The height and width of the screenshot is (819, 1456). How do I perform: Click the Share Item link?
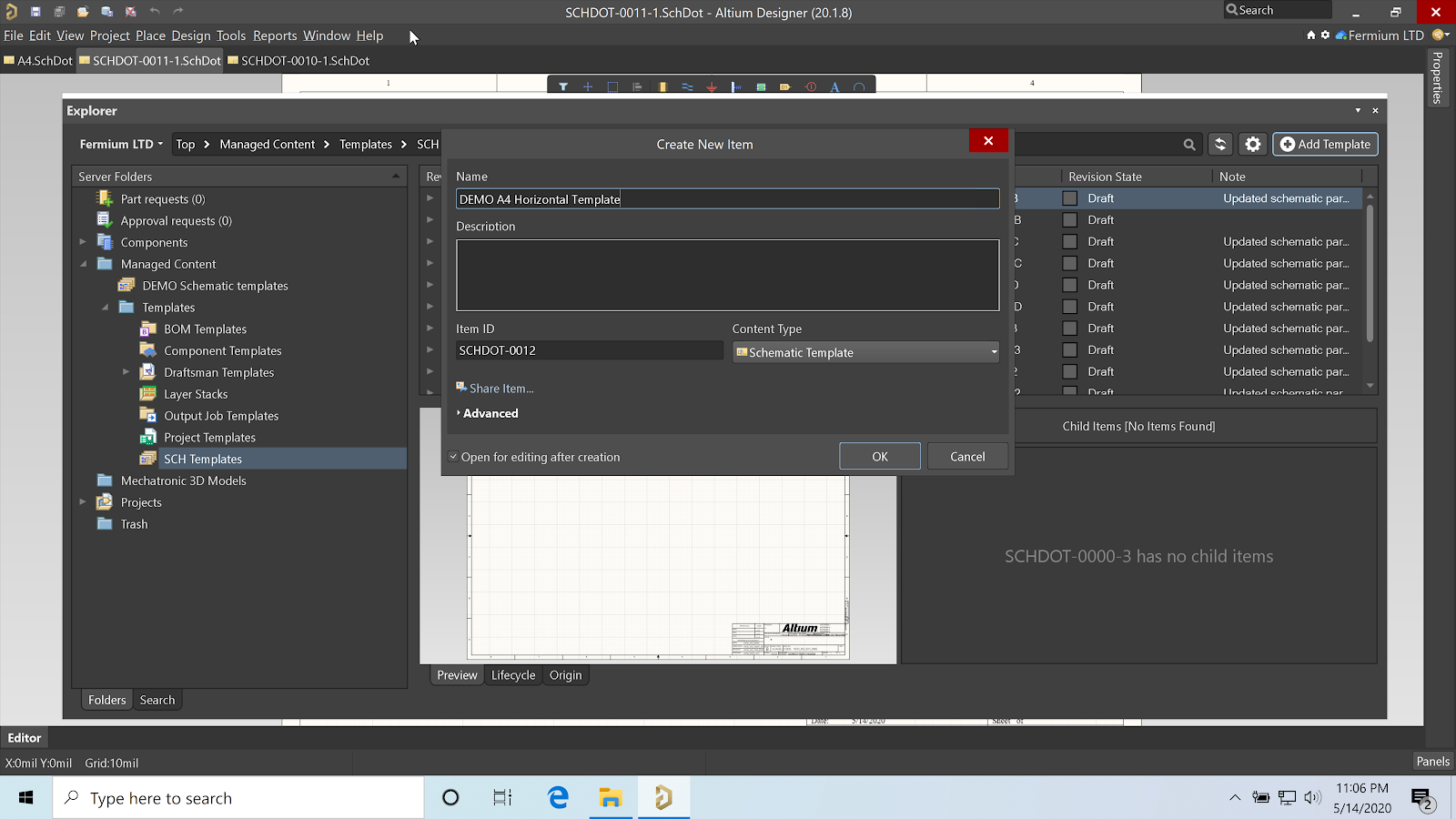495,389
